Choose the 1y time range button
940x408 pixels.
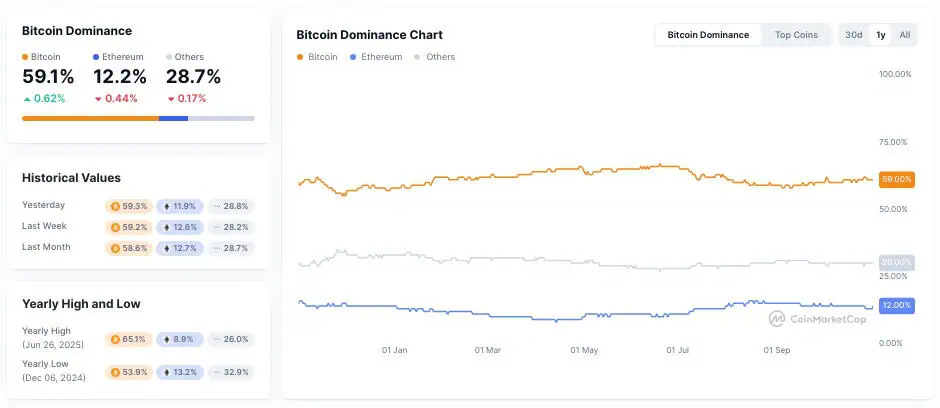[880, 35]
